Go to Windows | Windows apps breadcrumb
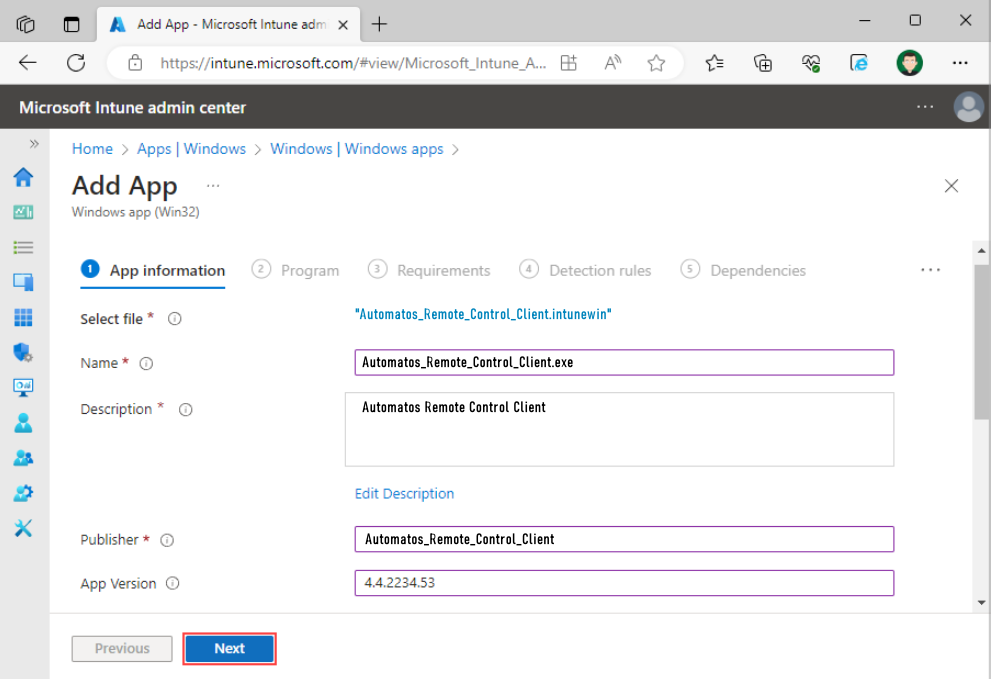This screenshot has width=991, height=679. 356,149
